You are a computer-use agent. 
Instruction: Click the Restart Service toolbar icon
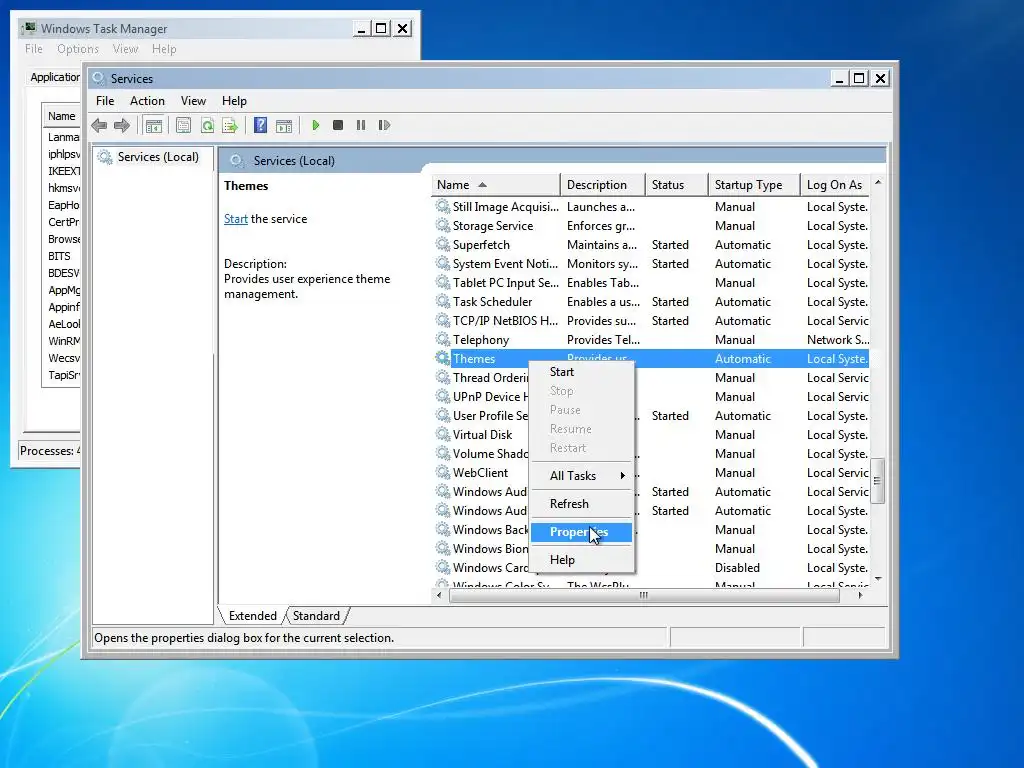[x=384, y=125]
